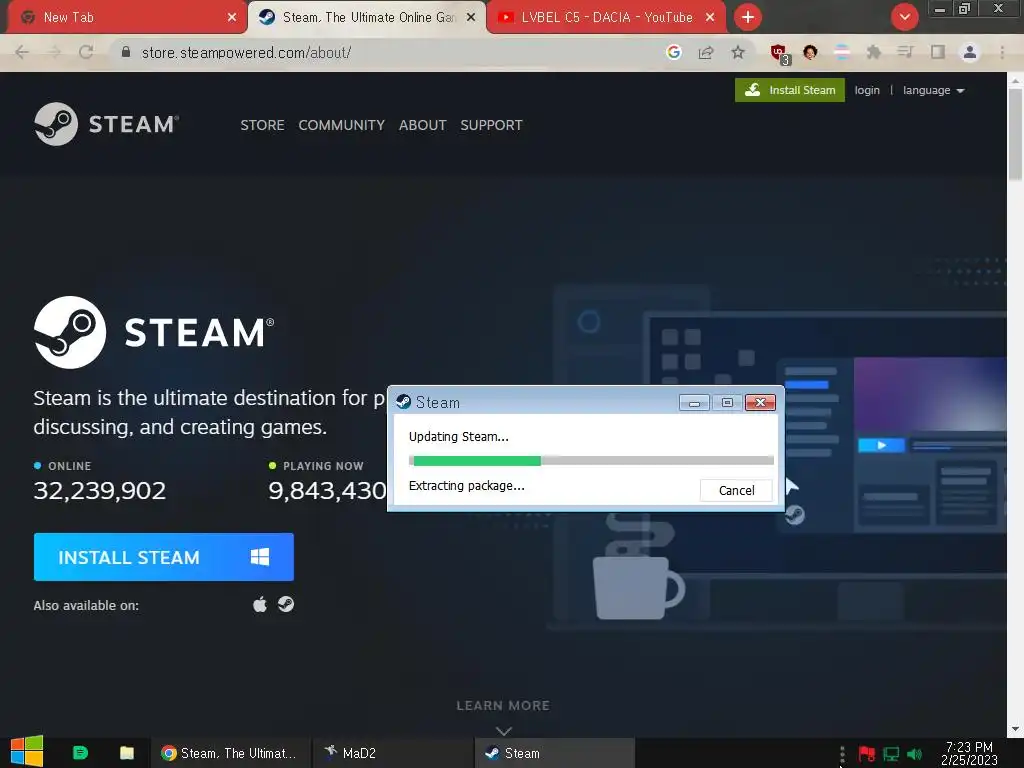The image size is (1024, 768).
Task: Click the page vertical scrollbar thumb
Action: pos(1015,134)
